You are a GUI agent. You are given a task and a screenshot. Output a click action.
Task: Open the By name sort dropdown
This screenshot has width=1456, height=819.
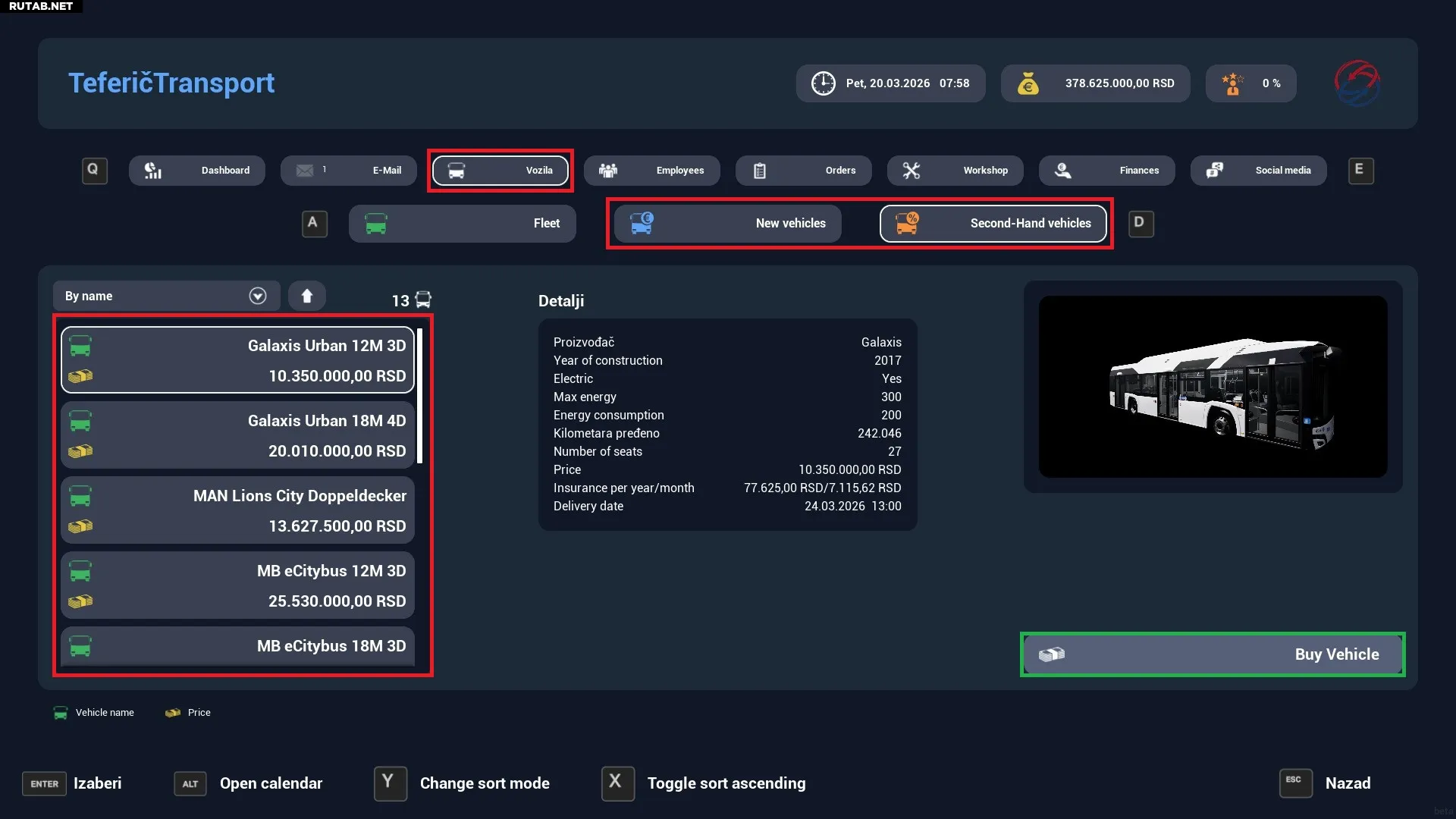click(x=165, y=296)
